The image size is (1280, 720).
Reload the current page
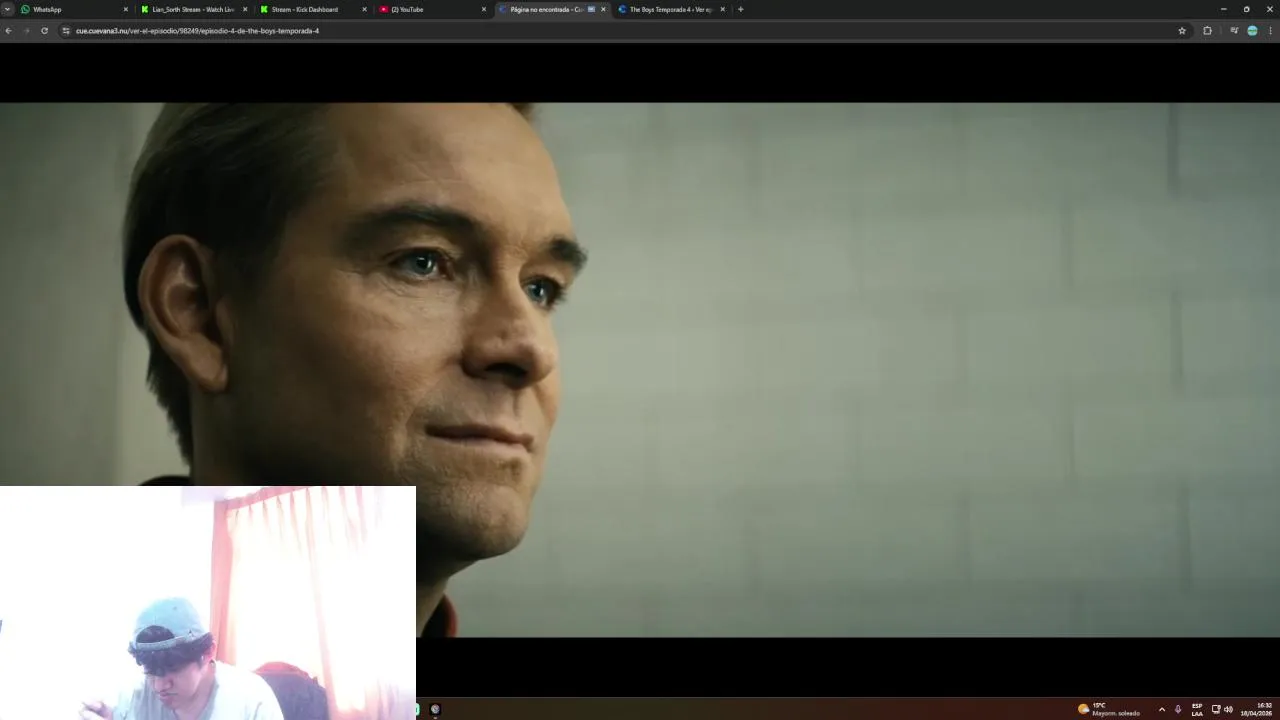click(x=44, y=31)
